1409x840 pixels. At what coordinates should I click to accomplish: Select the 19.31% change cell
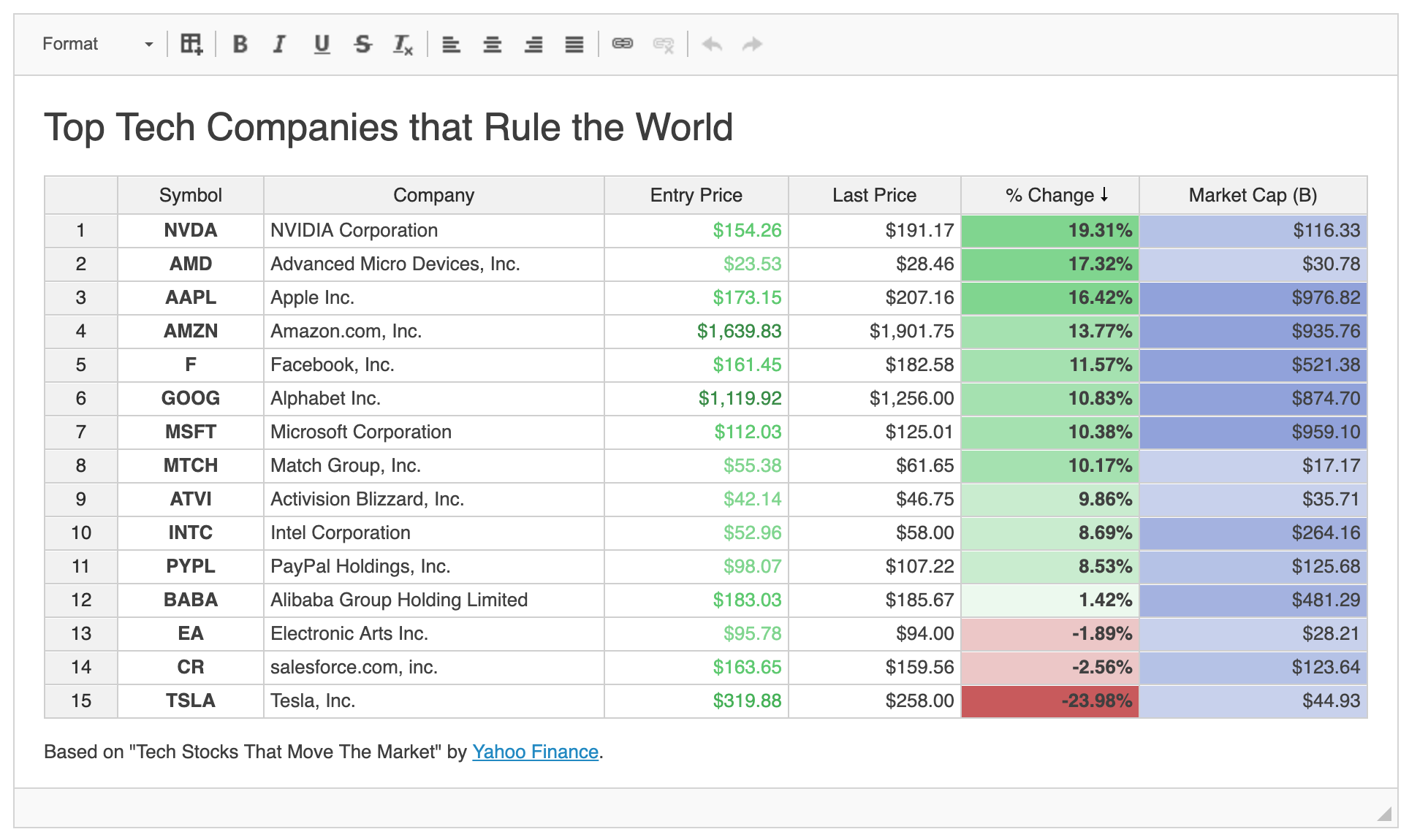tap(1050, 230)
